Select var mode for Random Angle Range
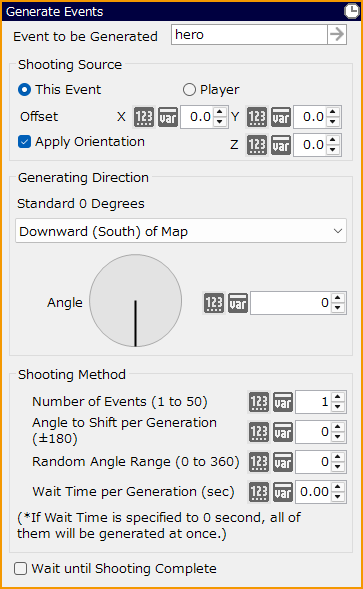The width and height of the screenshot is (363, 589). click(x=283, y=462)
